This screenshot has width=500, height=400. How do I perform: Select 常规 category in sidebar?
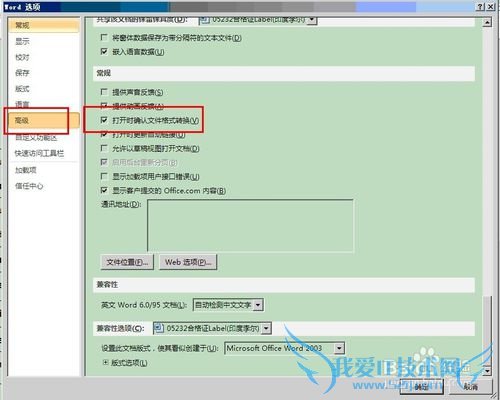pos(43,25)
